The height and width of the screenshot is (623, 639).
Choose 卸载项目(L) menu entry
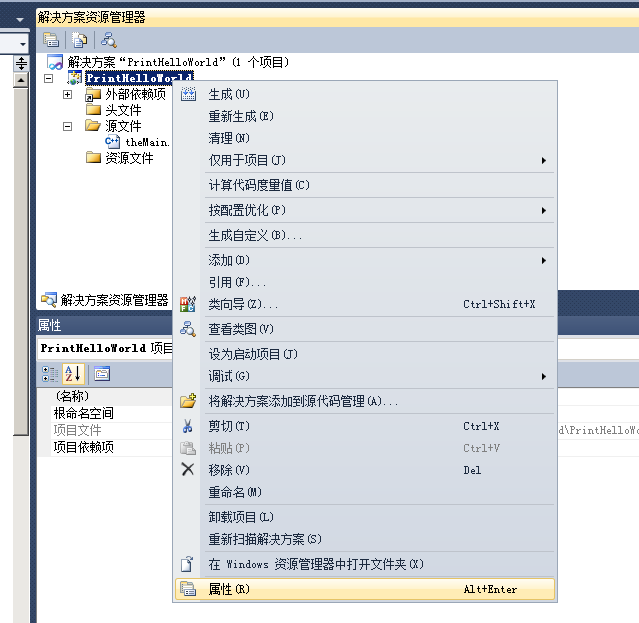pos(365,517)
